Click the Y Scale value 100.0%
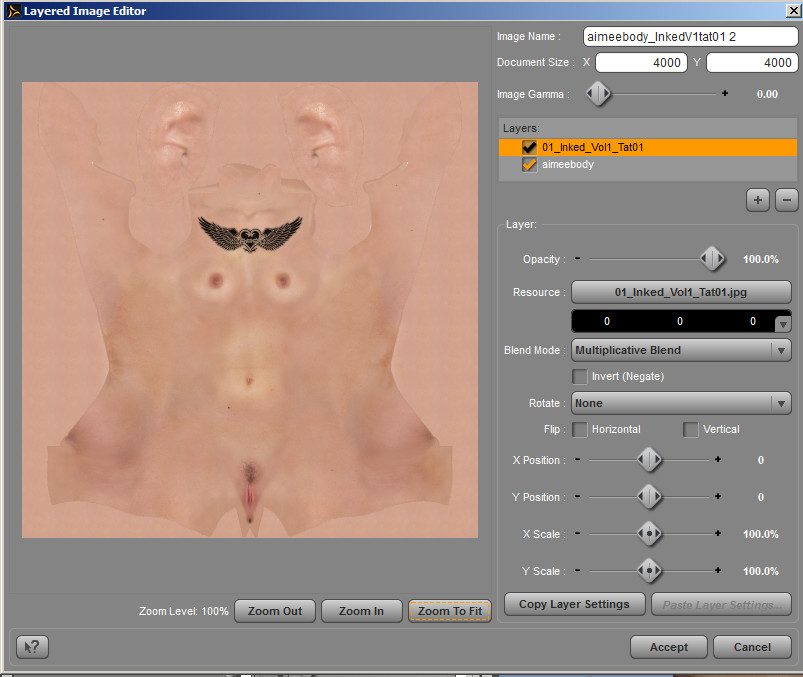 [x=760, y=571]
